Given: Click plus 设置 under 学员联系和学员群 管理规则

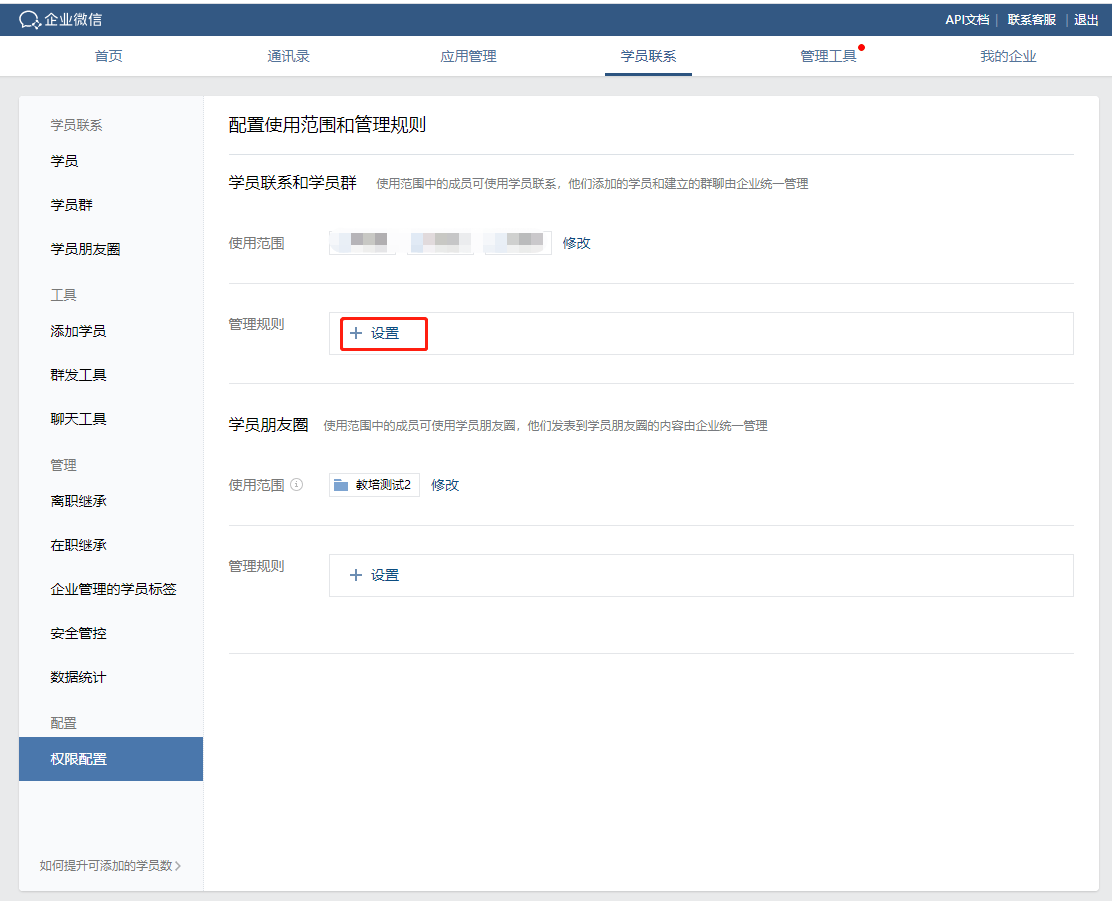Looking at the screenshot, I should [375, 333].
